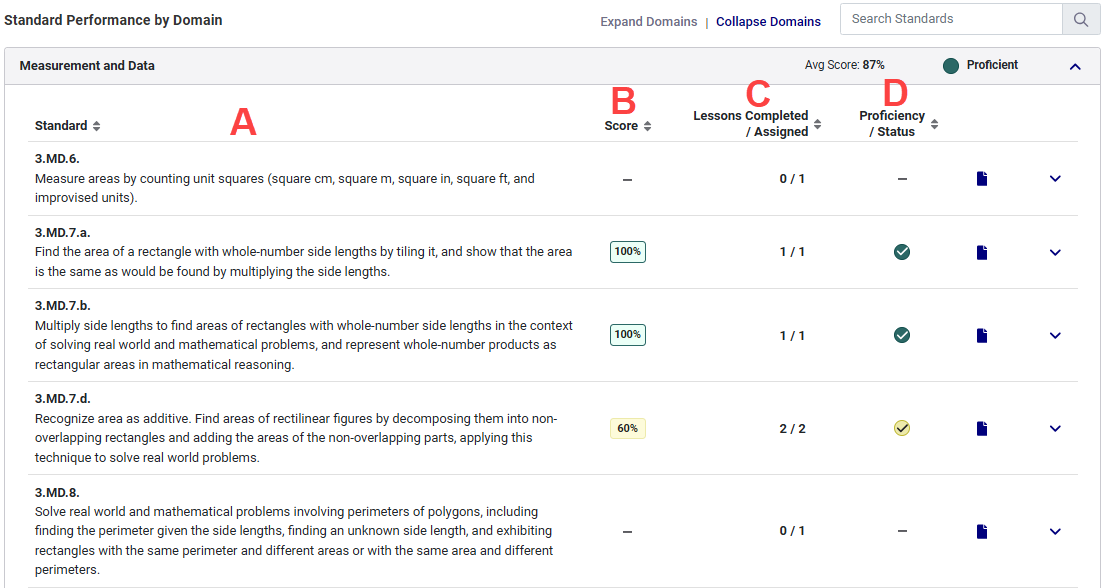Viewport: 1105px width, 588px height.
Task: Click the document icon beside standard 3.MD.7.a
Action: click(981, 252)
